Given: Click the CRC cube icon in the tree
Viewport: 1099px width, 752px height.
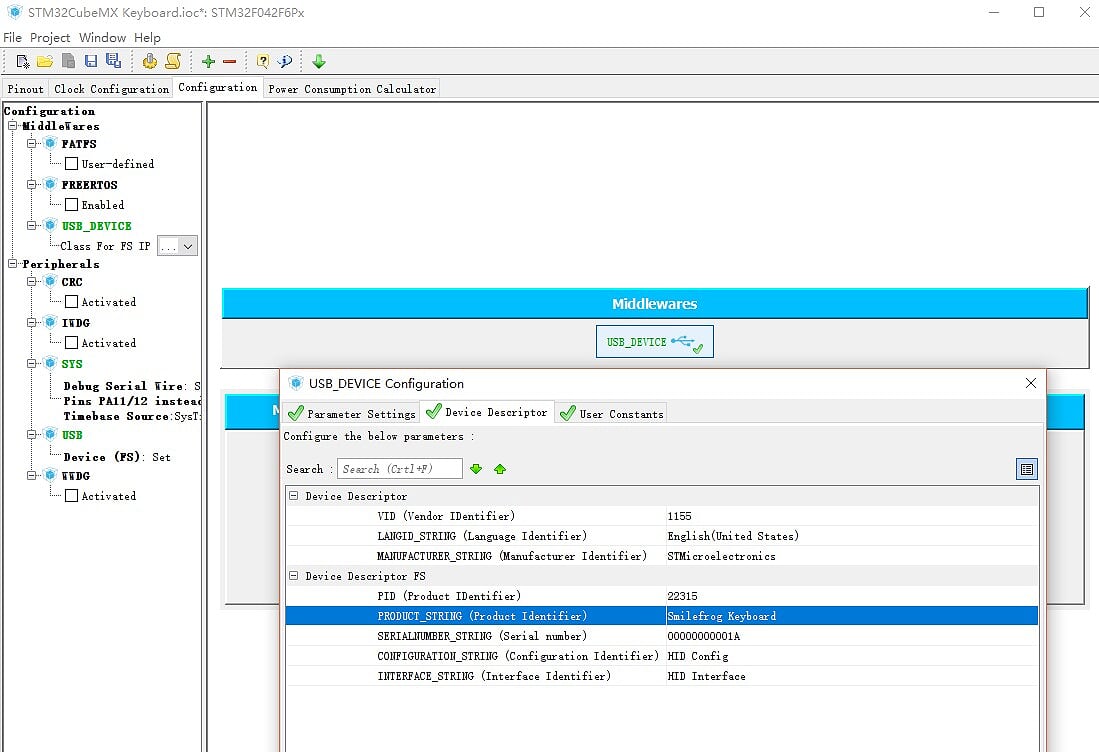Looking at the screenshot, I should pyautogui.click(x=50, y=282).
